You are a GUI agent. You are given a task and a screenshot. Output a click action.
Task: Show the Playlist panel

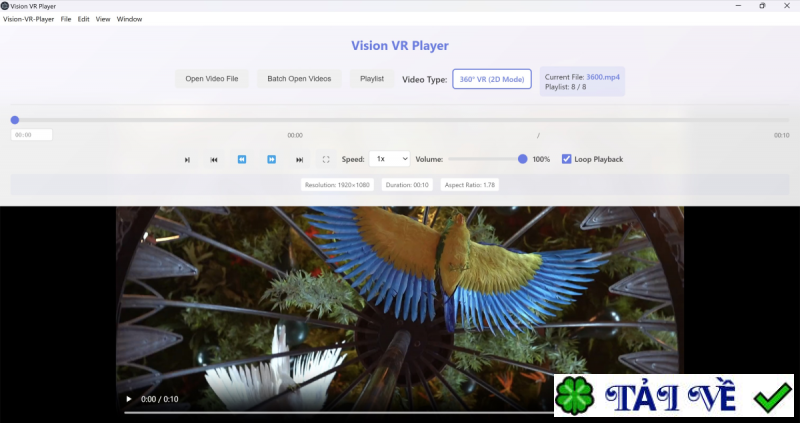(x=372, y=79)
